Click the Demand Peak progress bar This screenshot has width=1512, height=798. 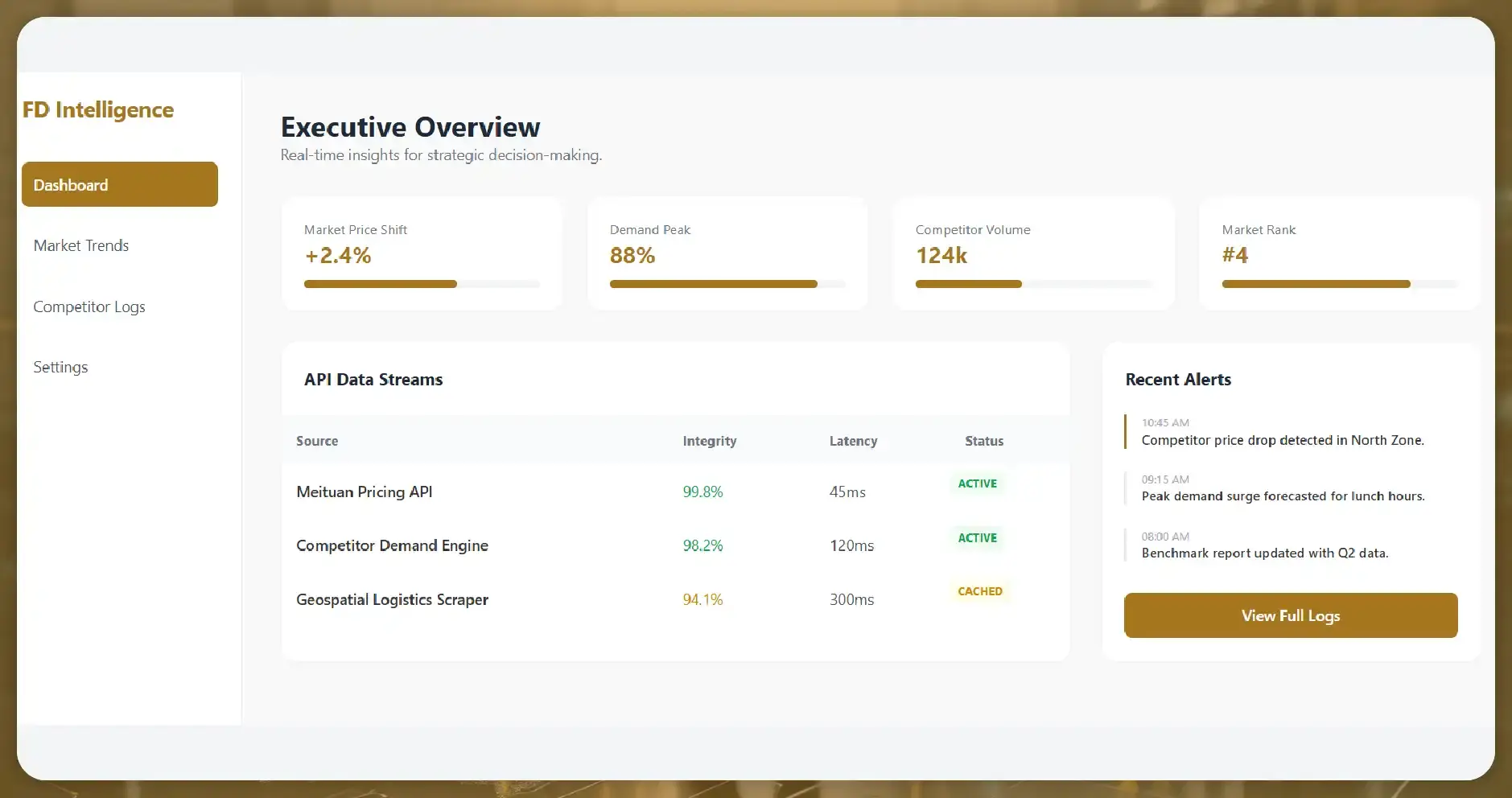(x=727, y=284)
